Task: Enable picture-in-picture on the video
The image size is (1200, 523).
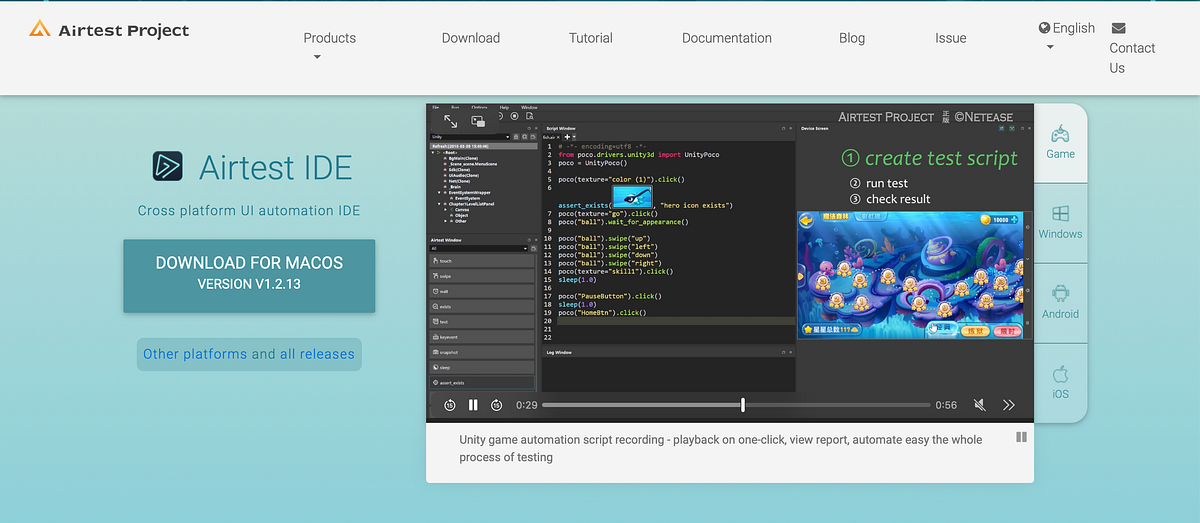Action: (x=479, y=121)
